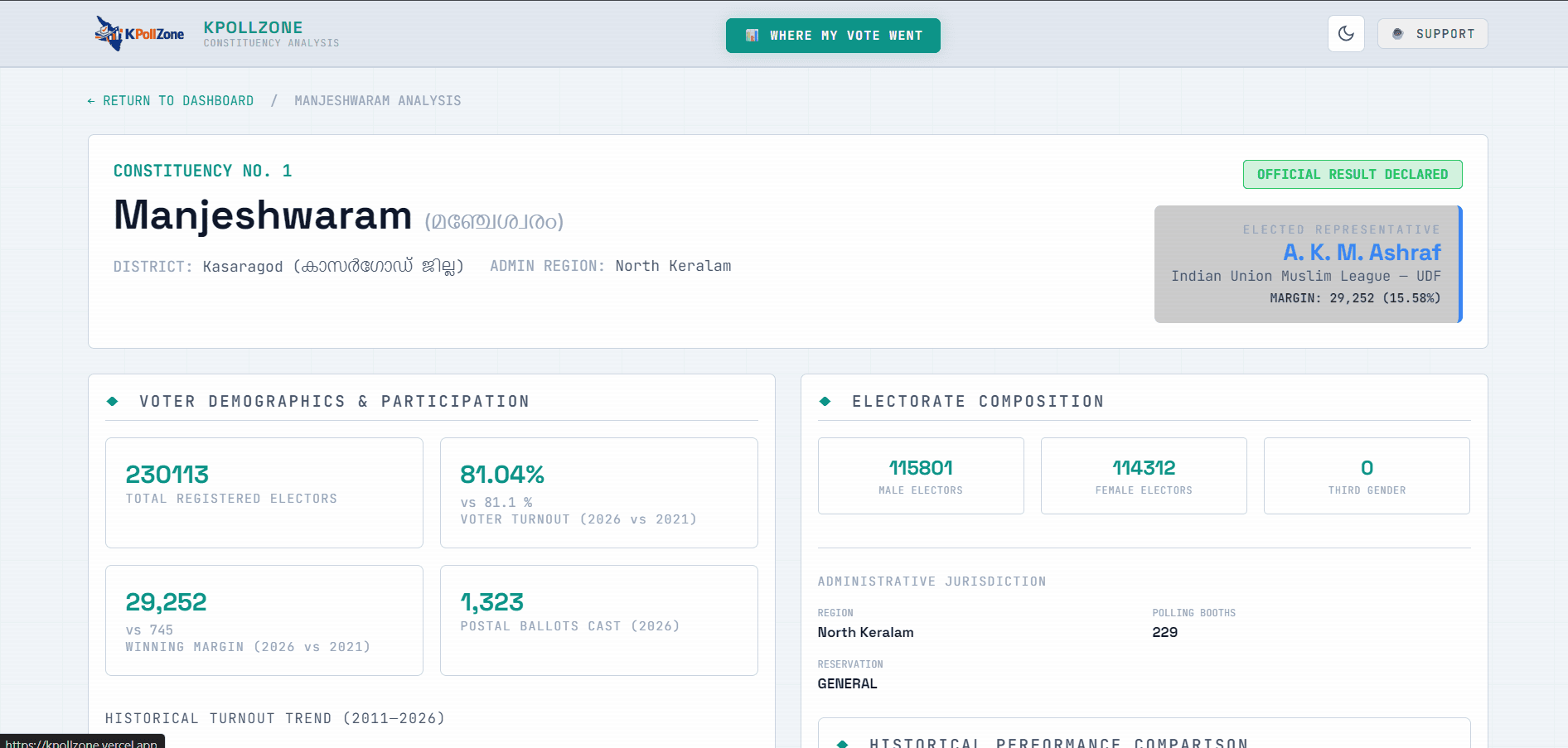The width and height of the screenshot is (1568, 748).
Task: Select the 81.04% voter turnout card
Action: tap(599, 493)
